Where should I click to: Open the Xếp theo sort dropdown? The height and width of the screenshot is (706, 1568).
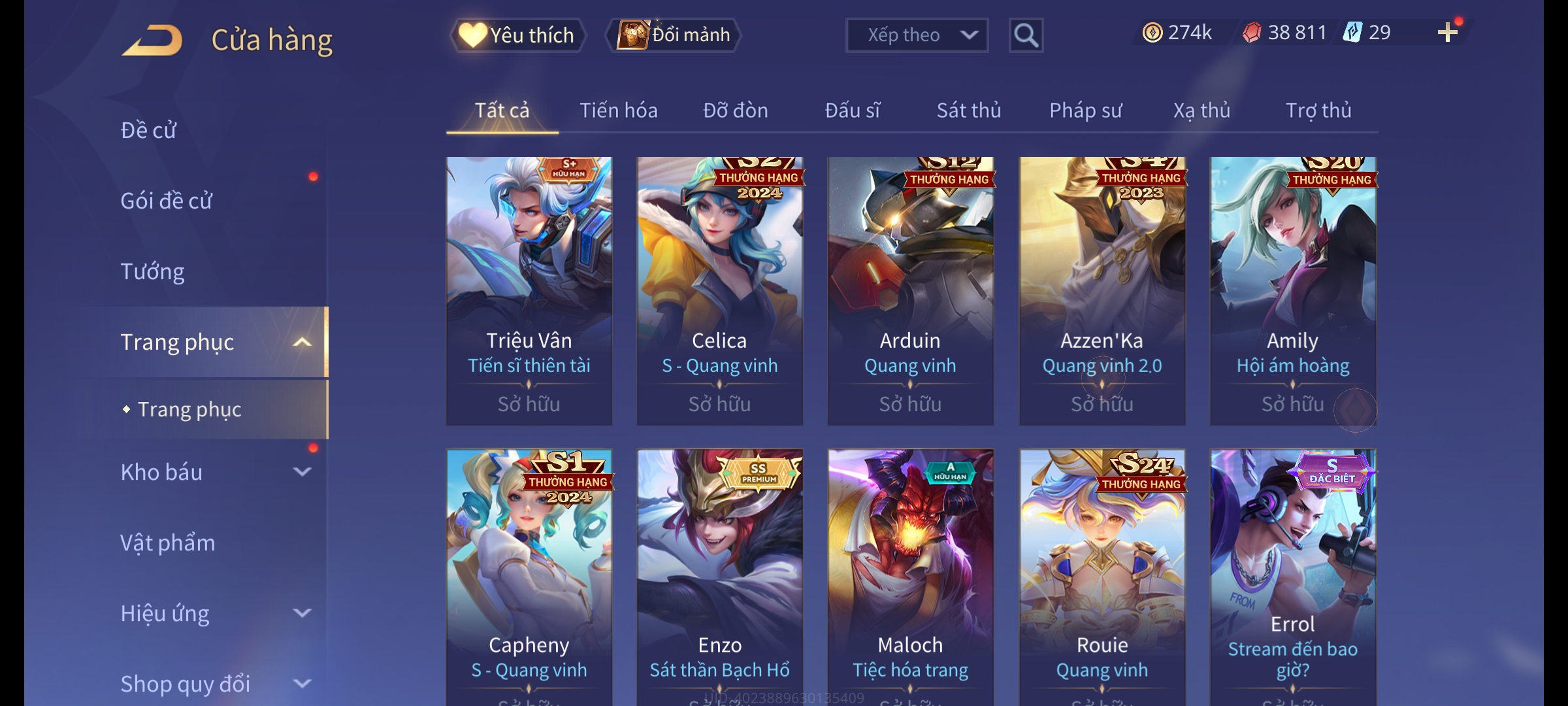[x=917, y=35]
